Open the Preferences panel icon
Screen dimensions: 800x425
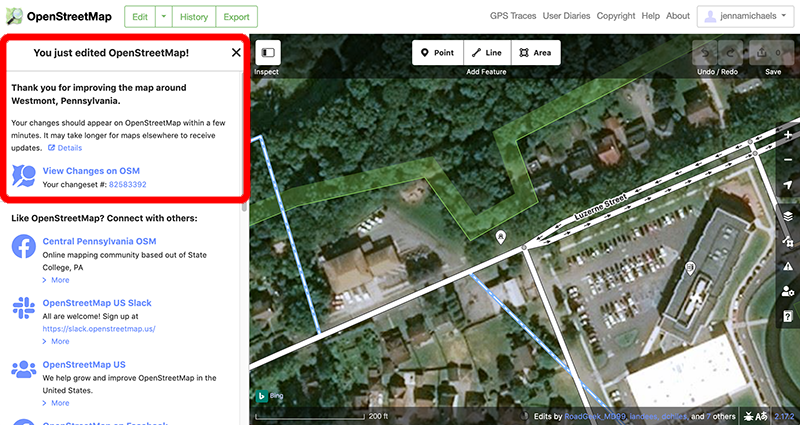pos(788,291)
